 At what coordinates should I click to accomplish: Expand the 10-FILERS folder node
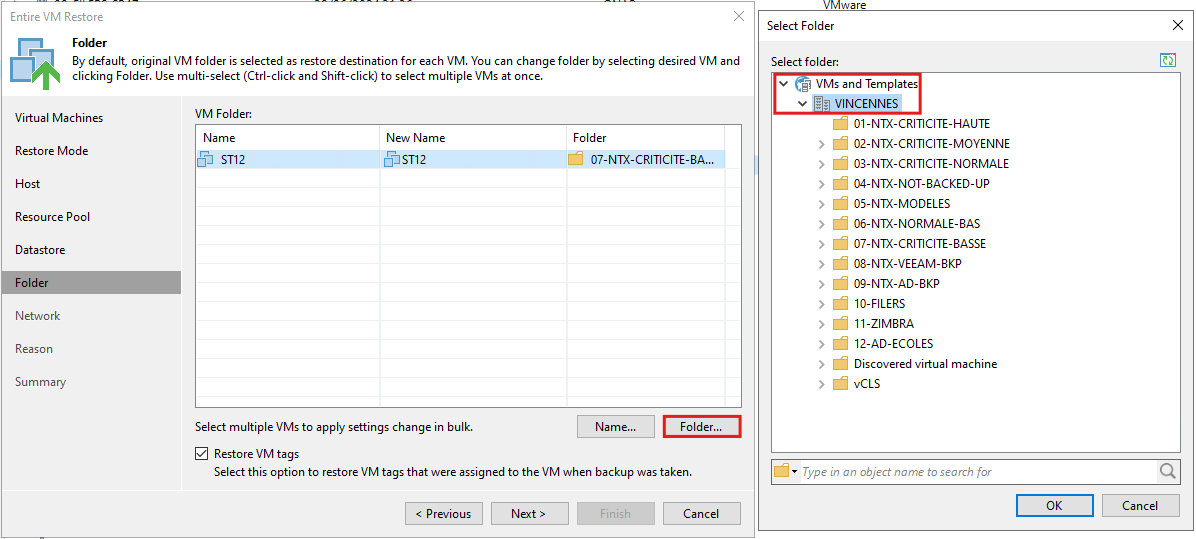(821, 304)
